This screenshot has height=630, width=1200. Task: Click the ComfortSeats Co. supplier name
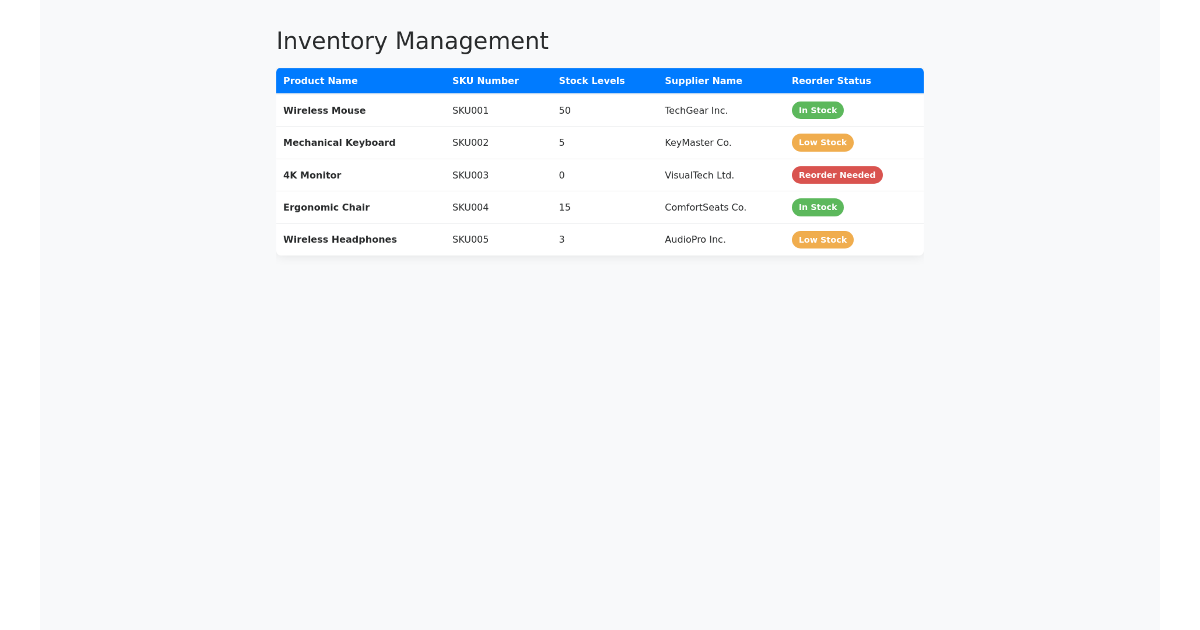tap(704, 207)
